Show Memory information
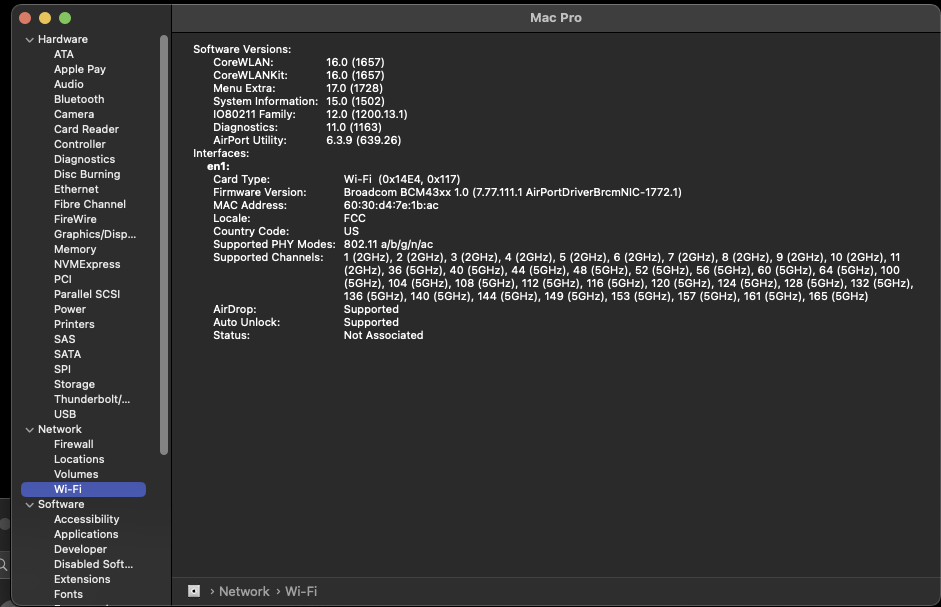941x607 pixels. (75, 249)
